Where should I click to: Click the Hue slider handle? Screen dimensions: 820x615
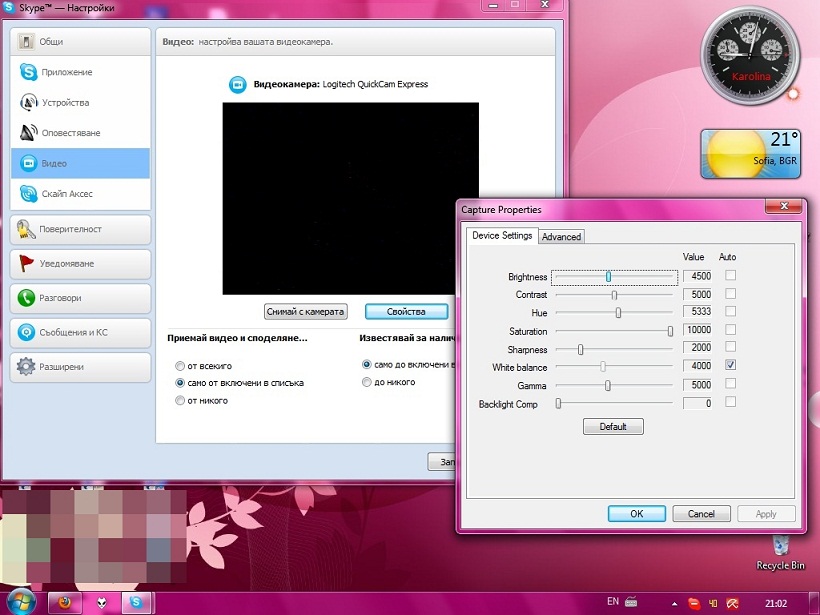pyautogui.click(x=618, y=313)
